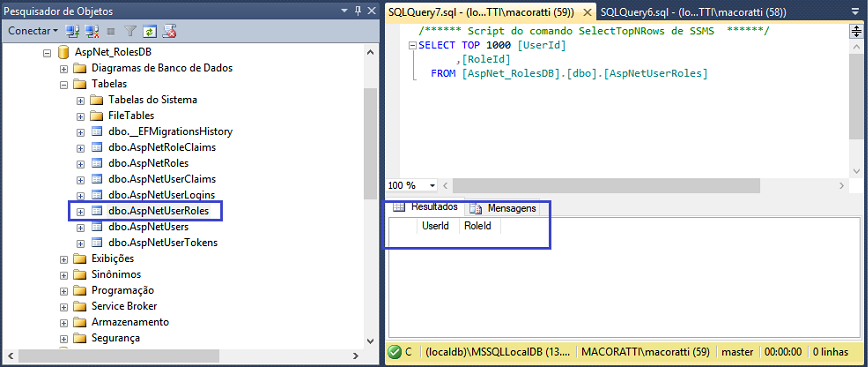The height and width of the screenshot is (367, 868).
Task: Click the dbo.__EFMigrationsHistory table icon
Action: point(97,132)
